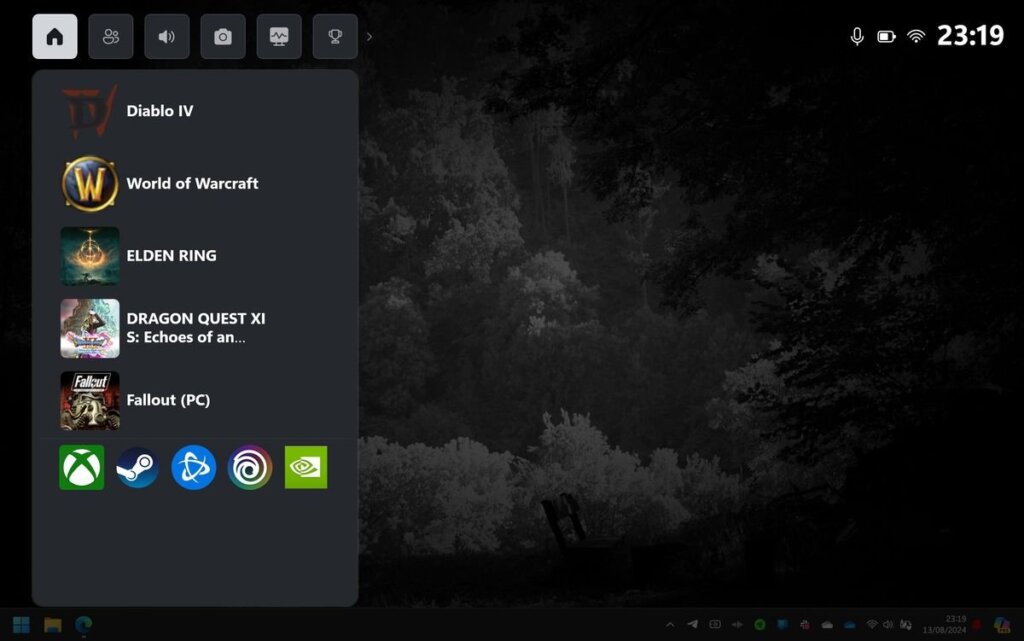Open File Explorer from the taskbar
Screen dimensions: 1024x641
coord(52,625)
